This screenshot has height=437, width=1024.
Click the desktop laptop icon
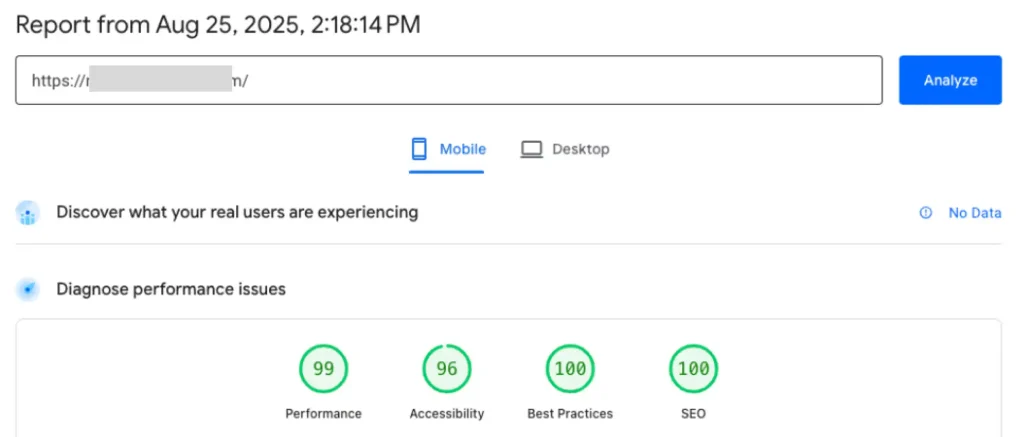point(532,150)
